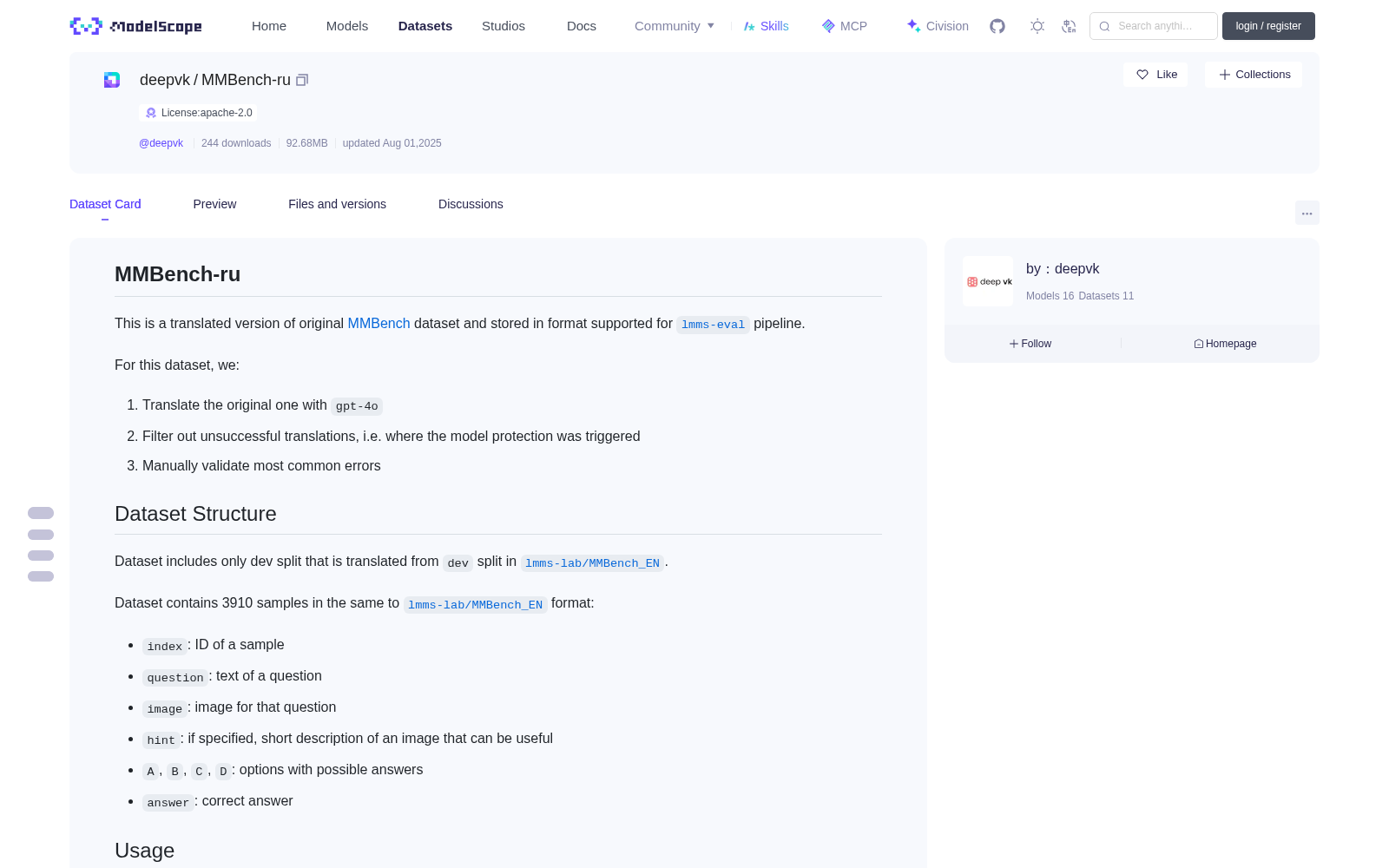Copy dataset name with the copy icon
This screenshot has width=1389, height=868.
point(302,80)
